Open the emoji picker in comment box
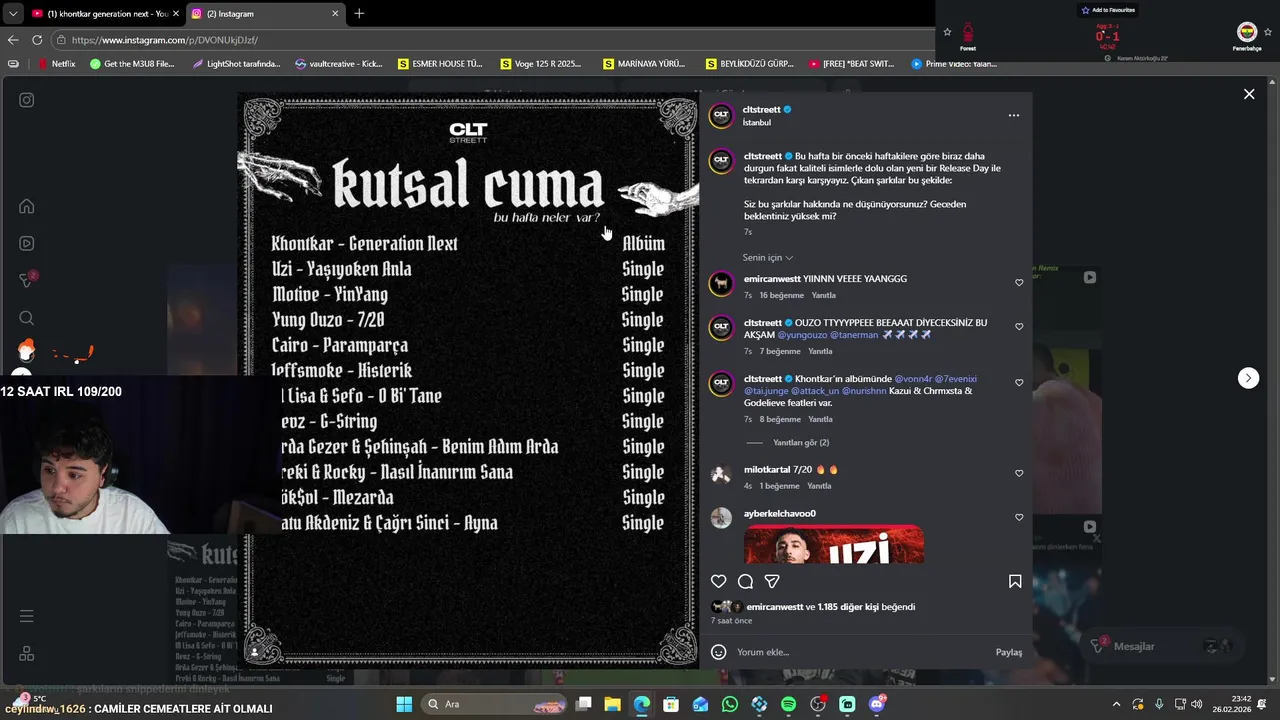Image resolution: width=1280 pixels, height=720 pixels. (x=718, y=652)
